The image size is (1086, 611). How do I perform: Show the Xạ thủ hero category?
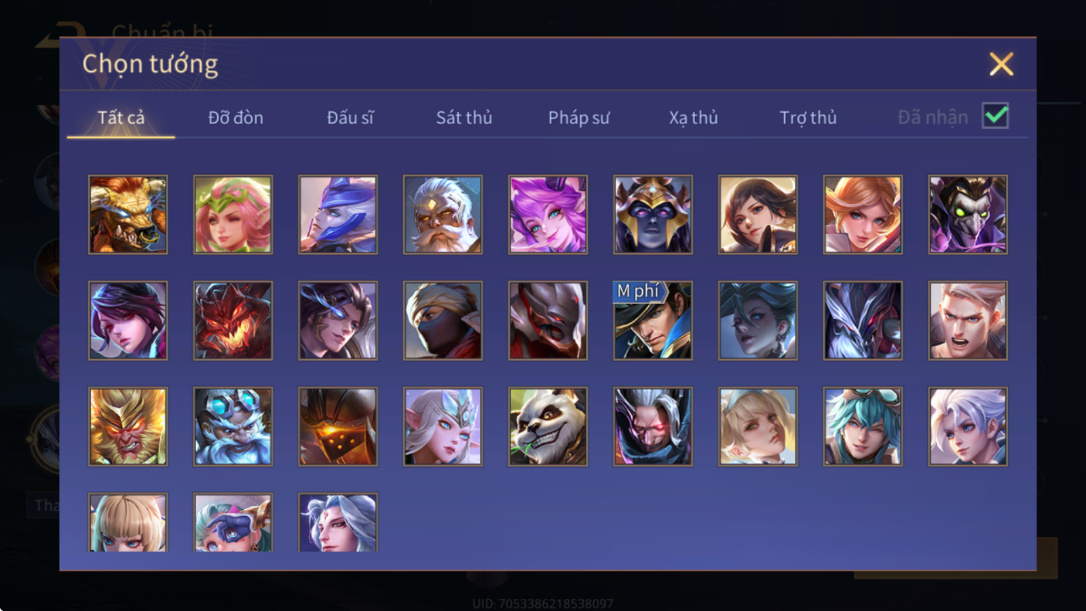(x=693, y=118)
